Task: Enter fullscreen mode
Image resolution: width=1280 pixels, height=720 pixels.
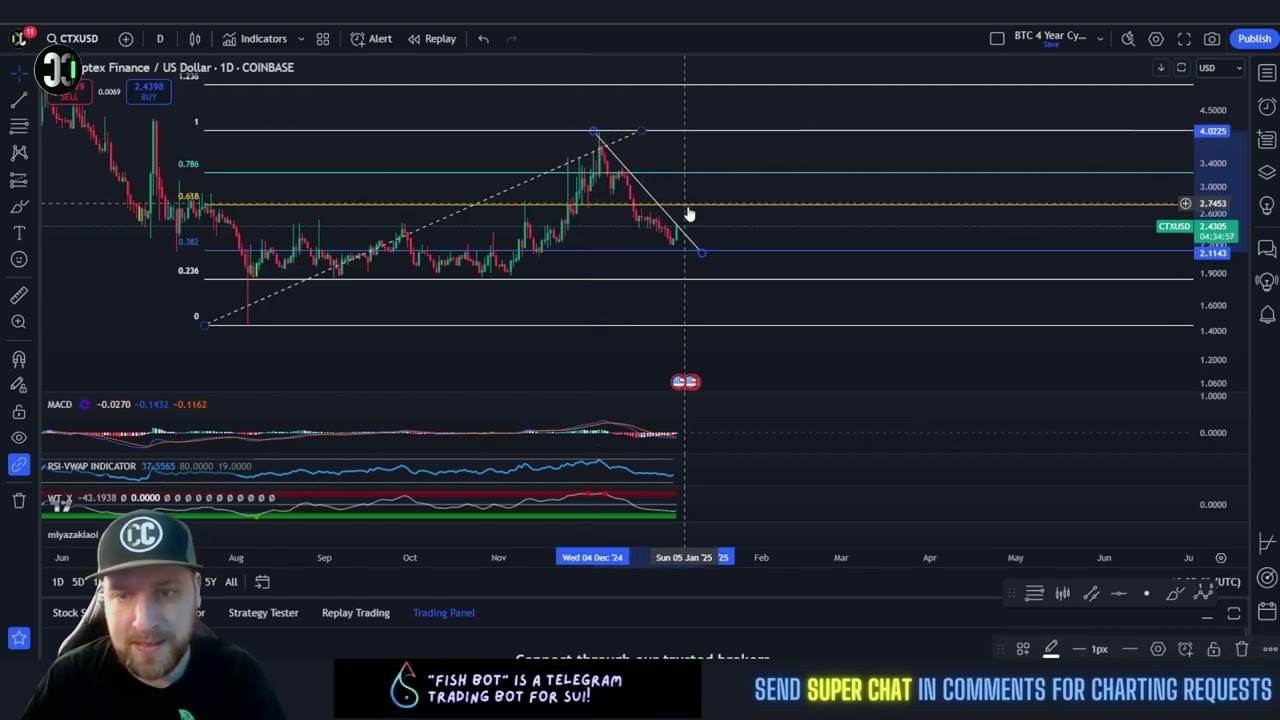Action: [1184, 39]
